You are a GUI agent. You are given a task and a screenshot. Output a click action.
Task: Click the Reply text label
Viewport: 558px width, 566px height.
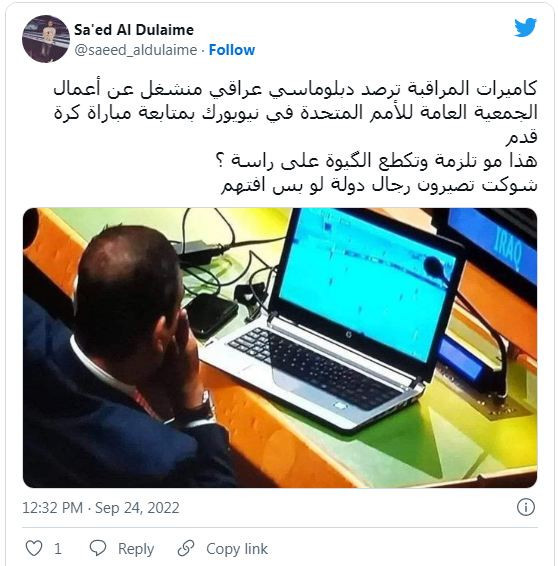coord(136,549)
